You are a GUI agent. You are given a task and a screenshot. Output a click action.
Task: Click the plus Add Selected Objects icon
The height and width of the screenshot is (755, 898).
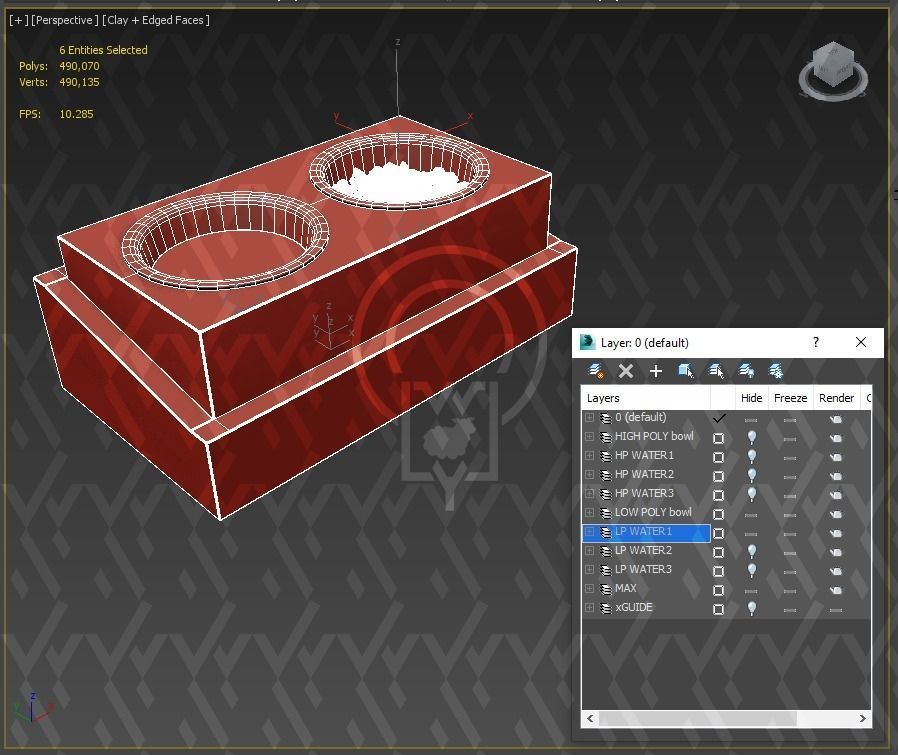656,371
